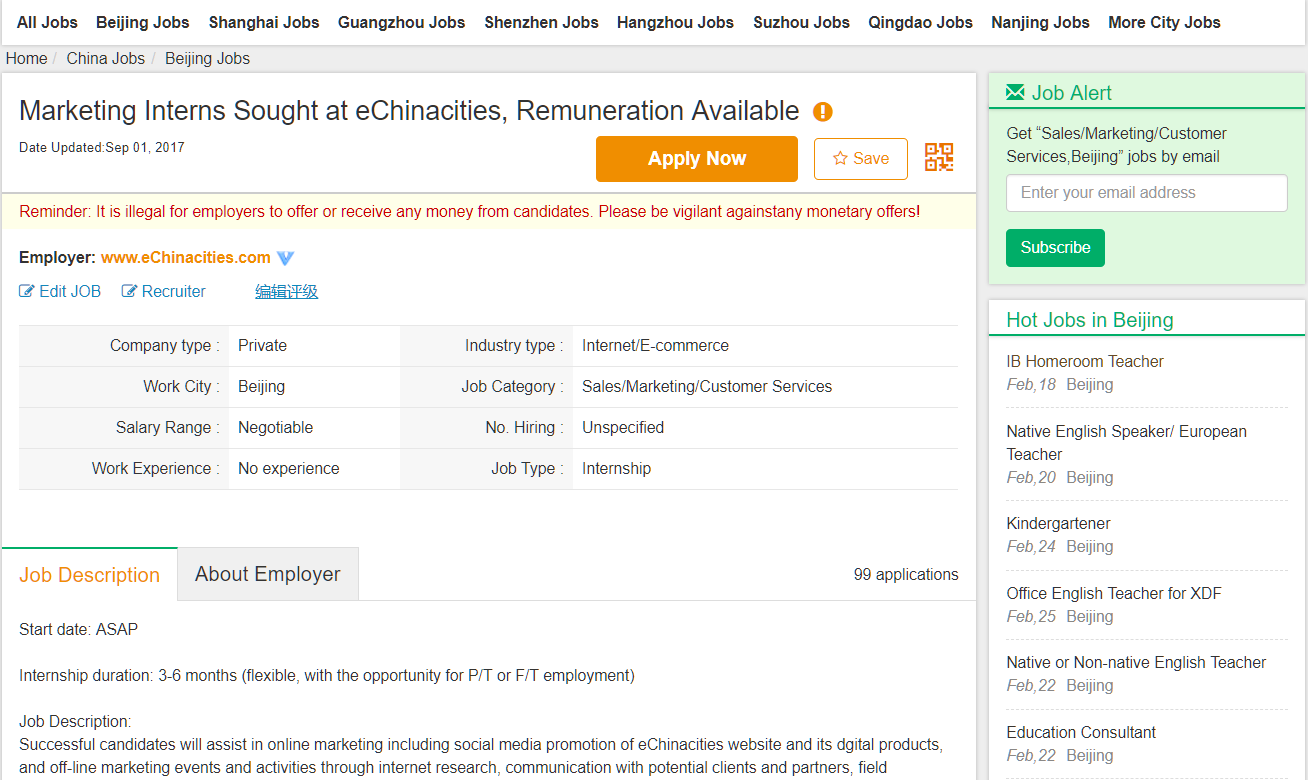
Task: Click the Job Alert envelope icon
Action: coord(1015,93)
